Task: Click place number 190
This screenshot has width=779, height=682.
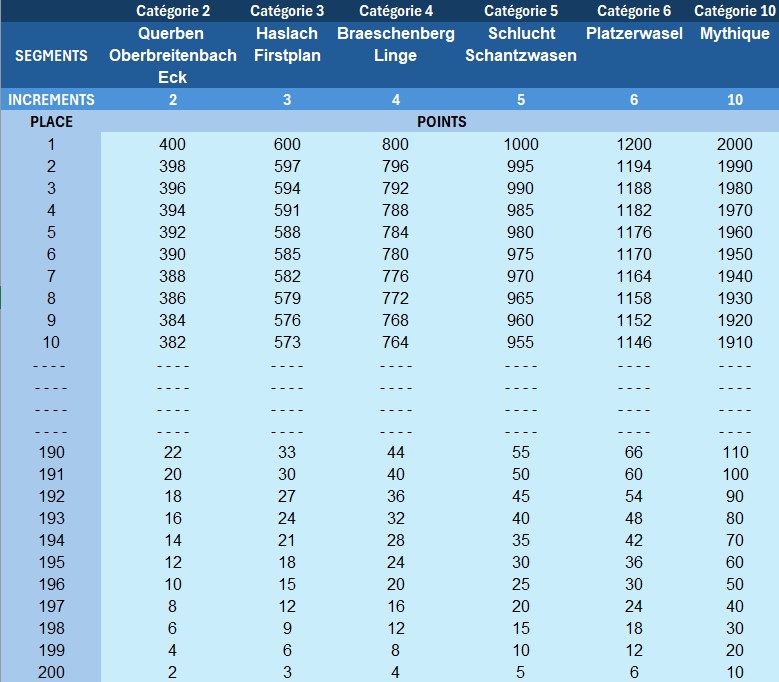Action: 52,452
